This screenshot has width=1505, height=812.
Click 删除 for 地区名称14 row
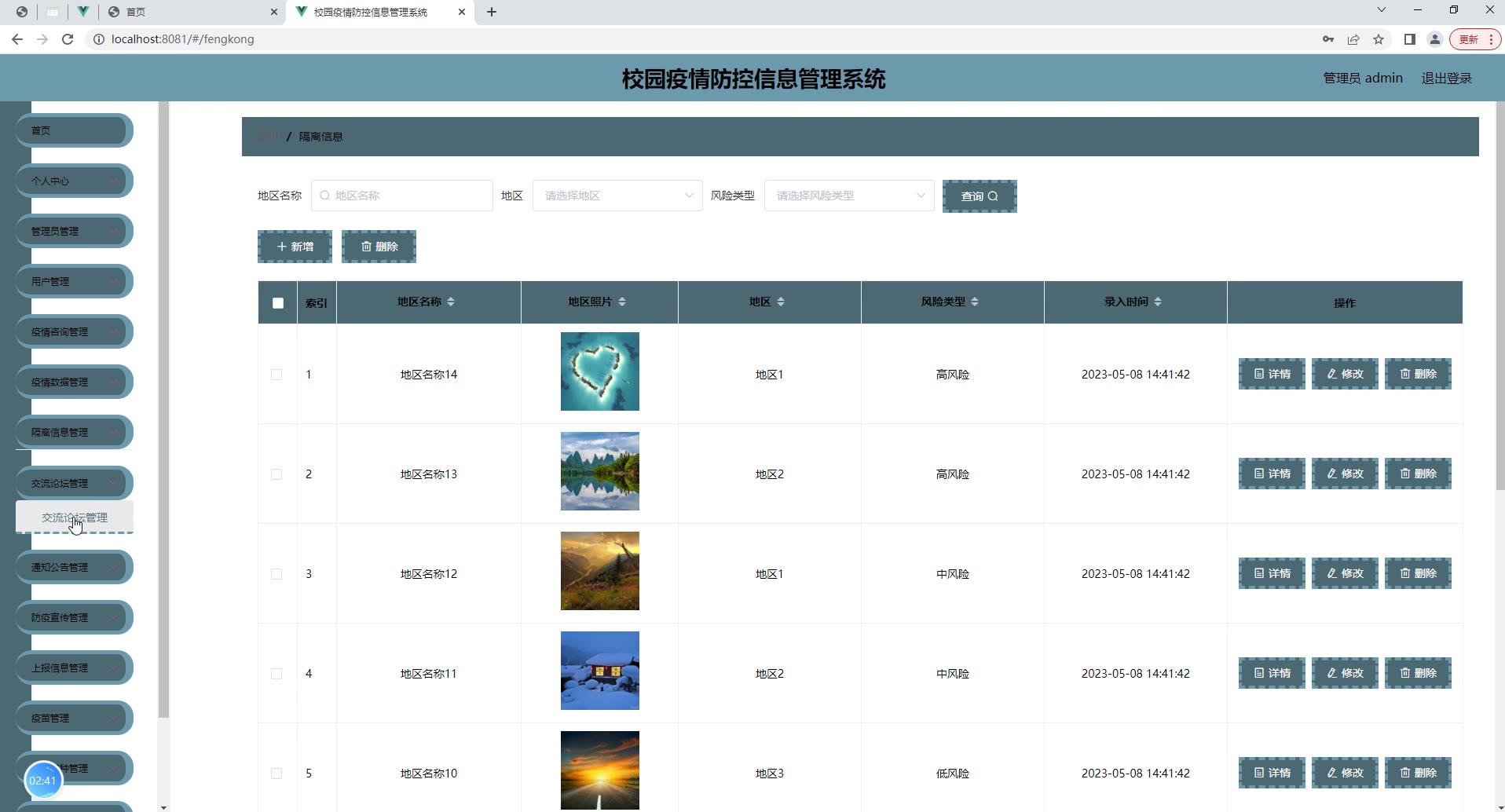[1418, 374]
